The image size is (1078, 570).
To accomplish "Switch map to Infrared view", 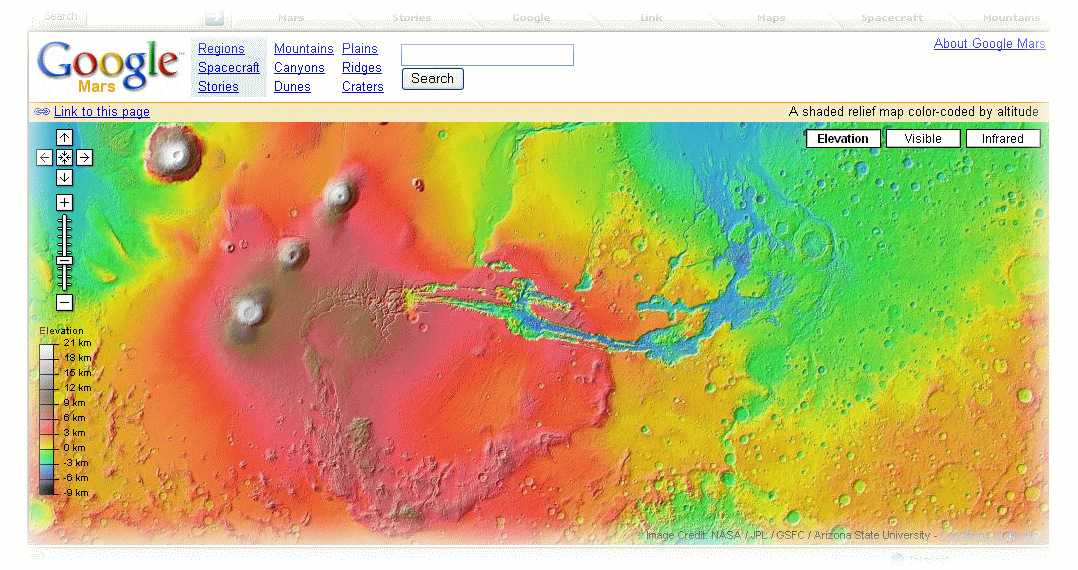I will 1002,139.
